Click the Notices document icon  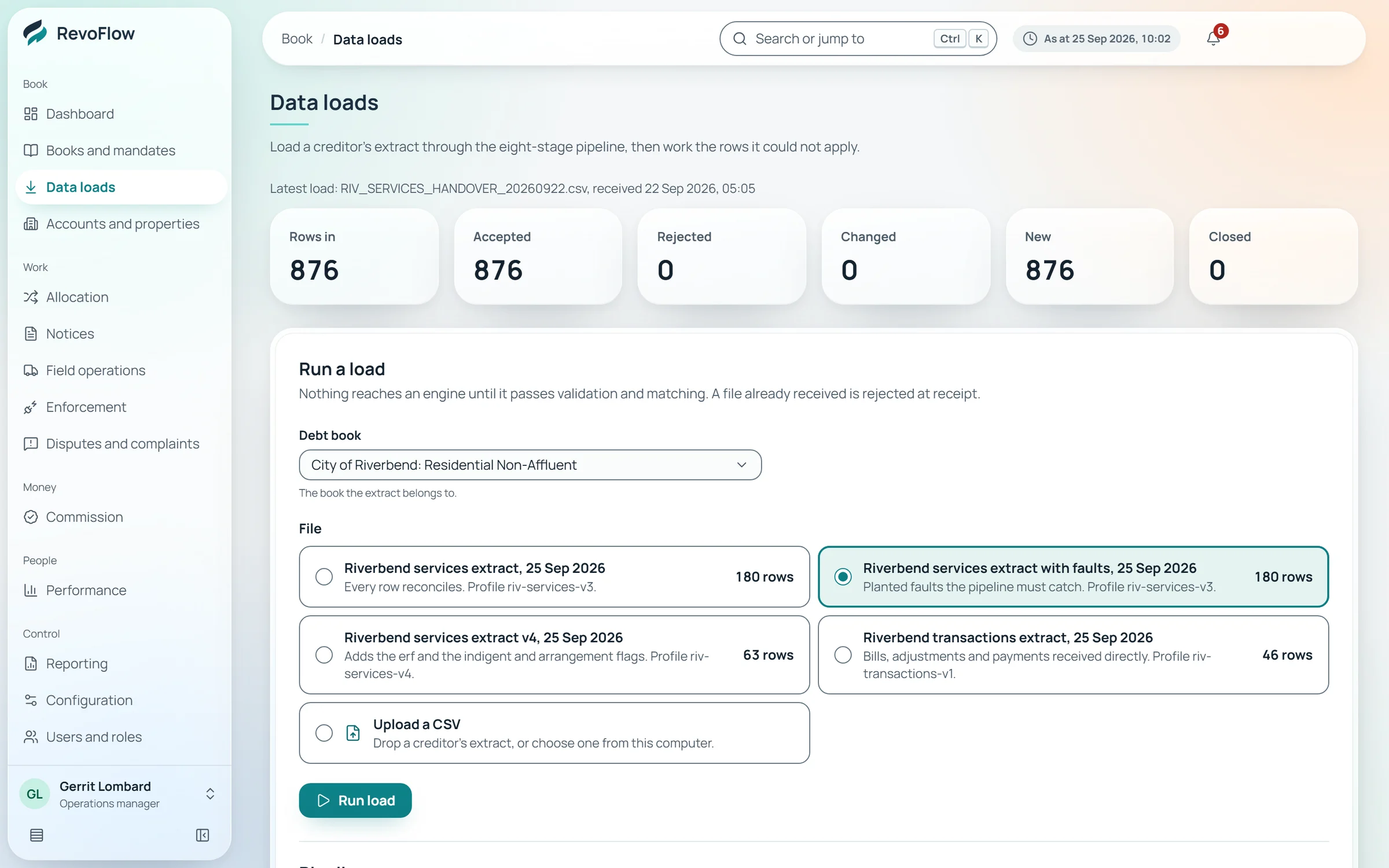point(31,334)
